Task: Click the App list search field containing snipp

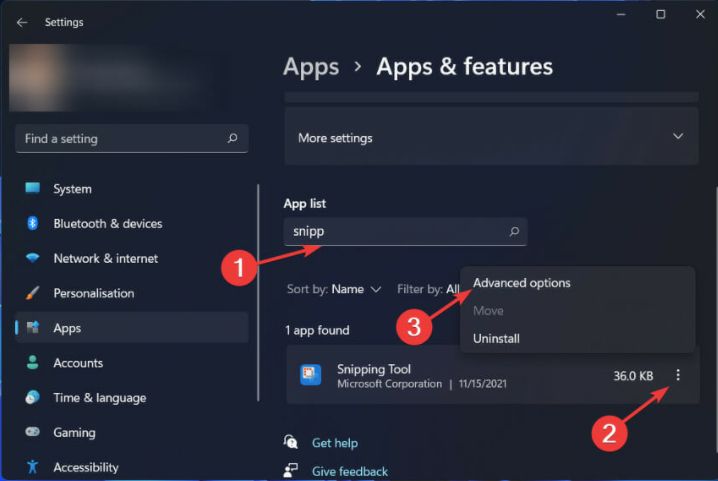Action: pyautogui.click(x=405, y=232)
